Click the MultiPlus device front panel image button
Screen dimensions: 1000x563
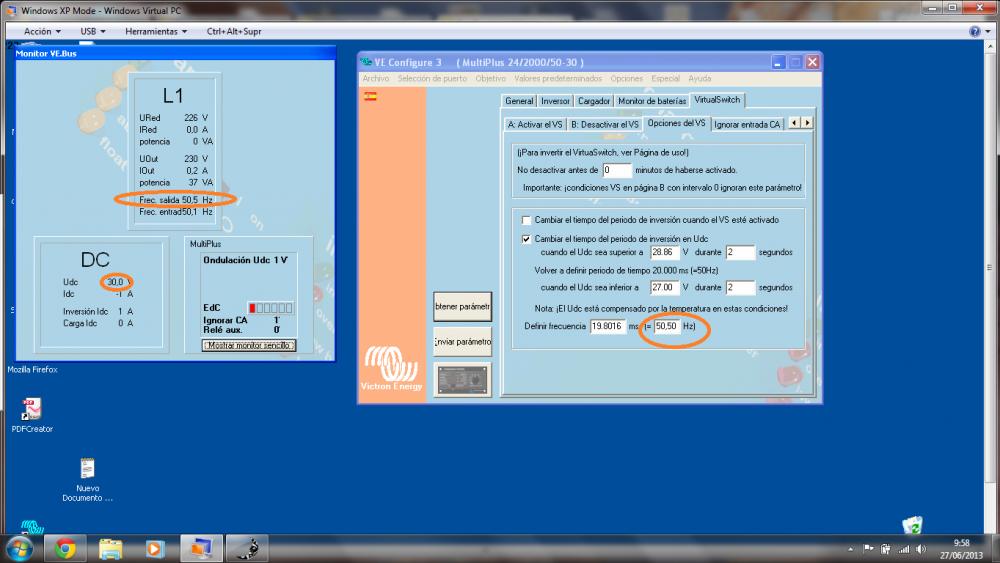coord(462,379)
